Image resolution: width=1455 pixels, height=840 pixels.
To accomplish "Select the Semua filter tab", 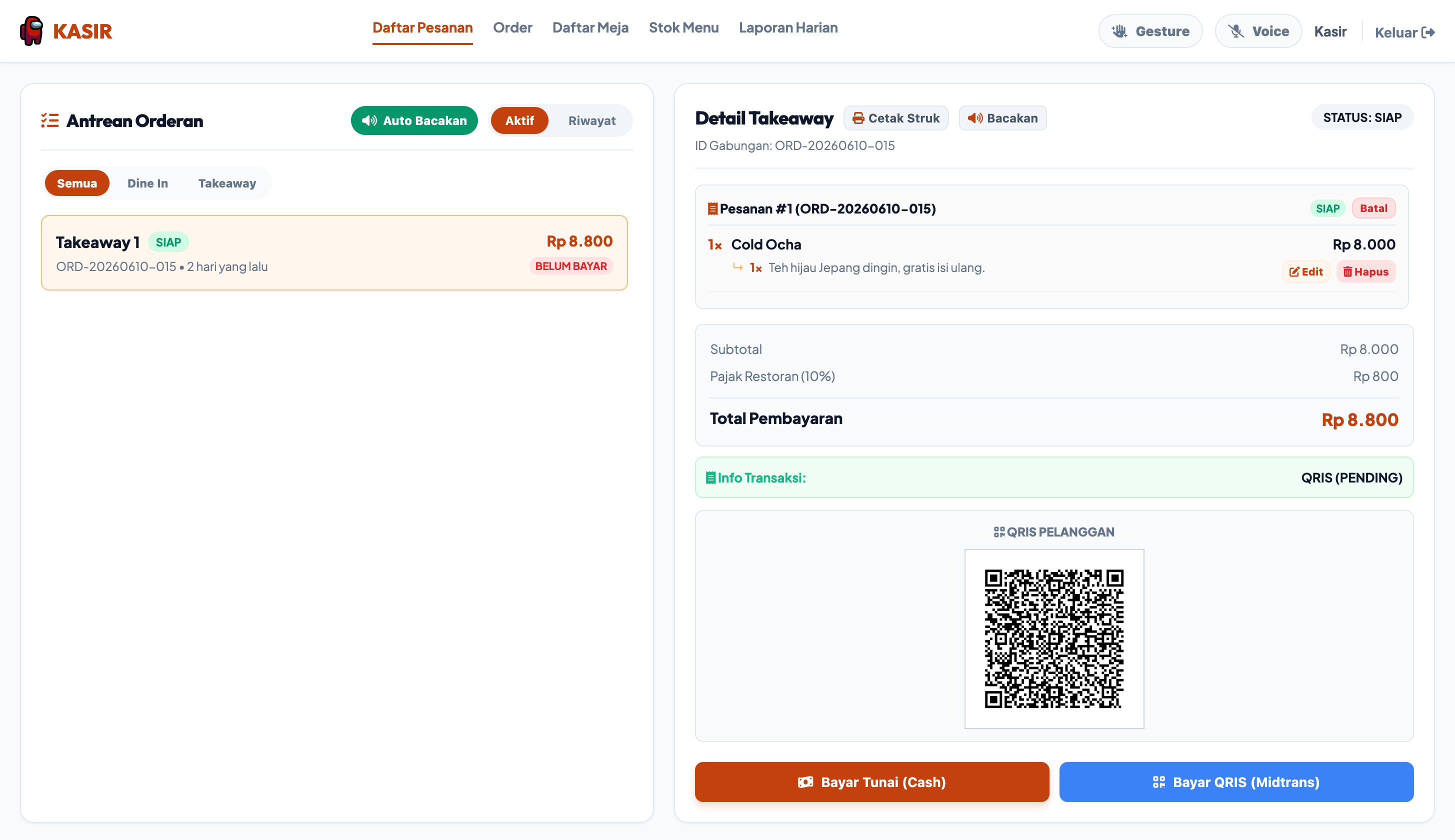I will (76, 183).
